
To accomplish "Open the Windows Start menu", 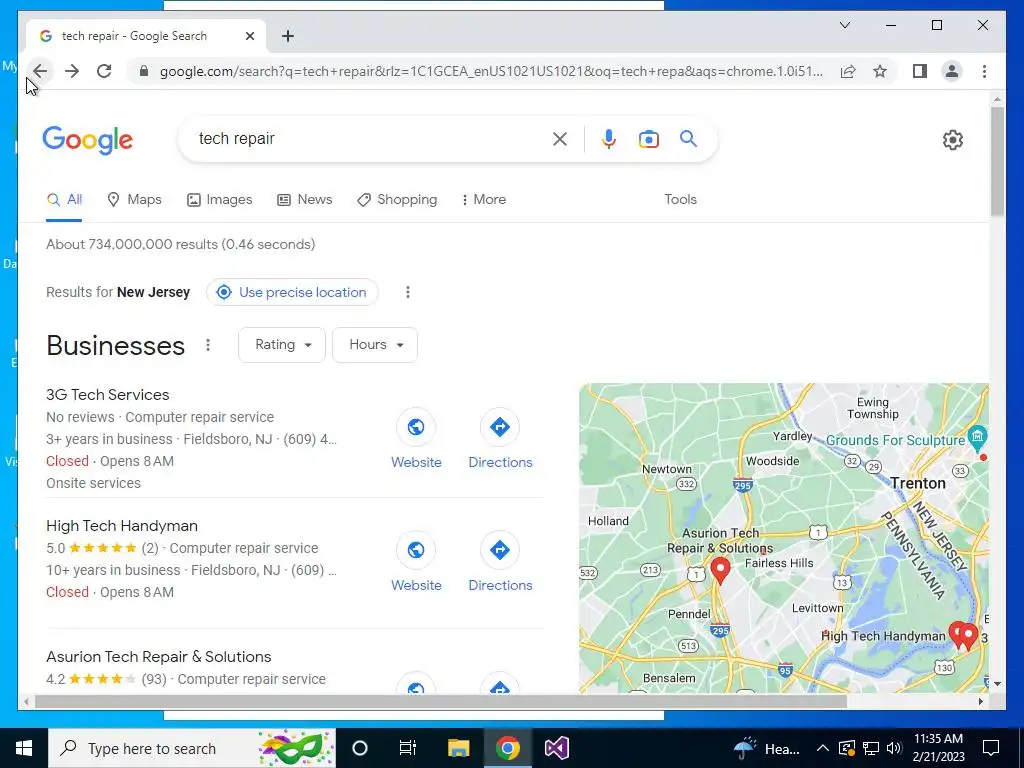I will (x=24, y=748).
